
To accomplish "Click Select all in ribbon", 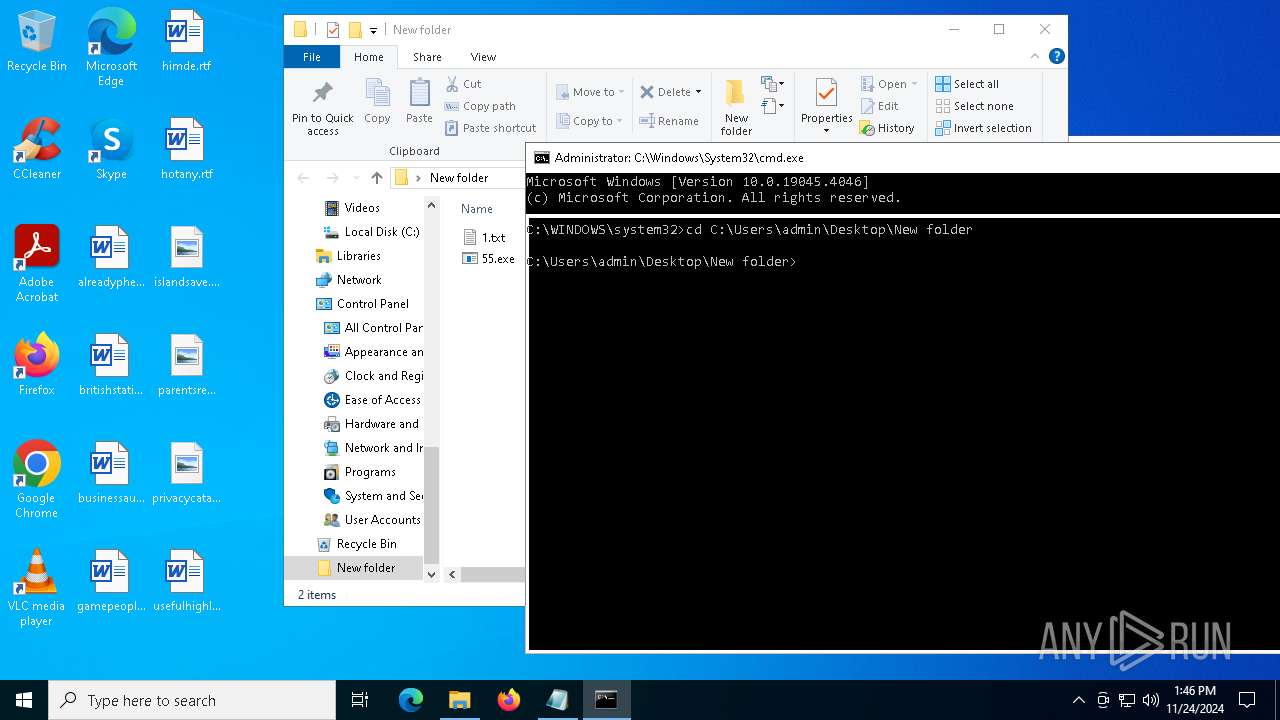I will point(967,84).
